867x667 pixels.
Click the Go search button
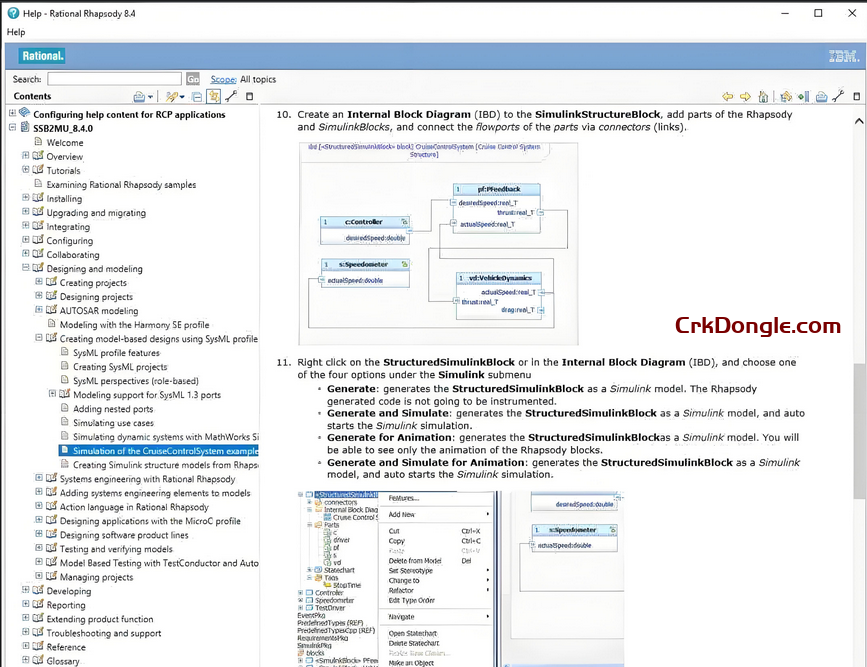pos(192,79)
